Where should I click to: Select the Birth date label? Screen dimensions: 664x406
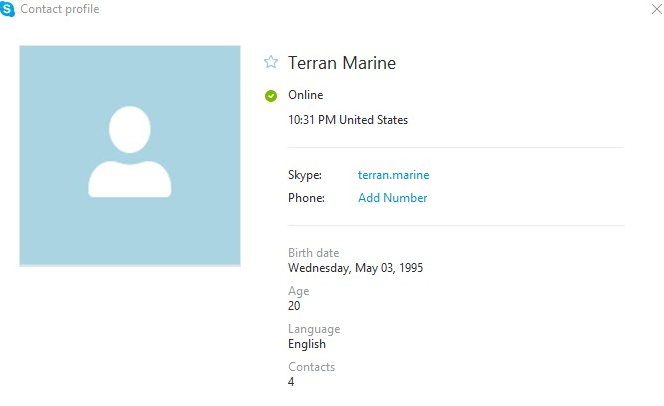tap(313, 253)
